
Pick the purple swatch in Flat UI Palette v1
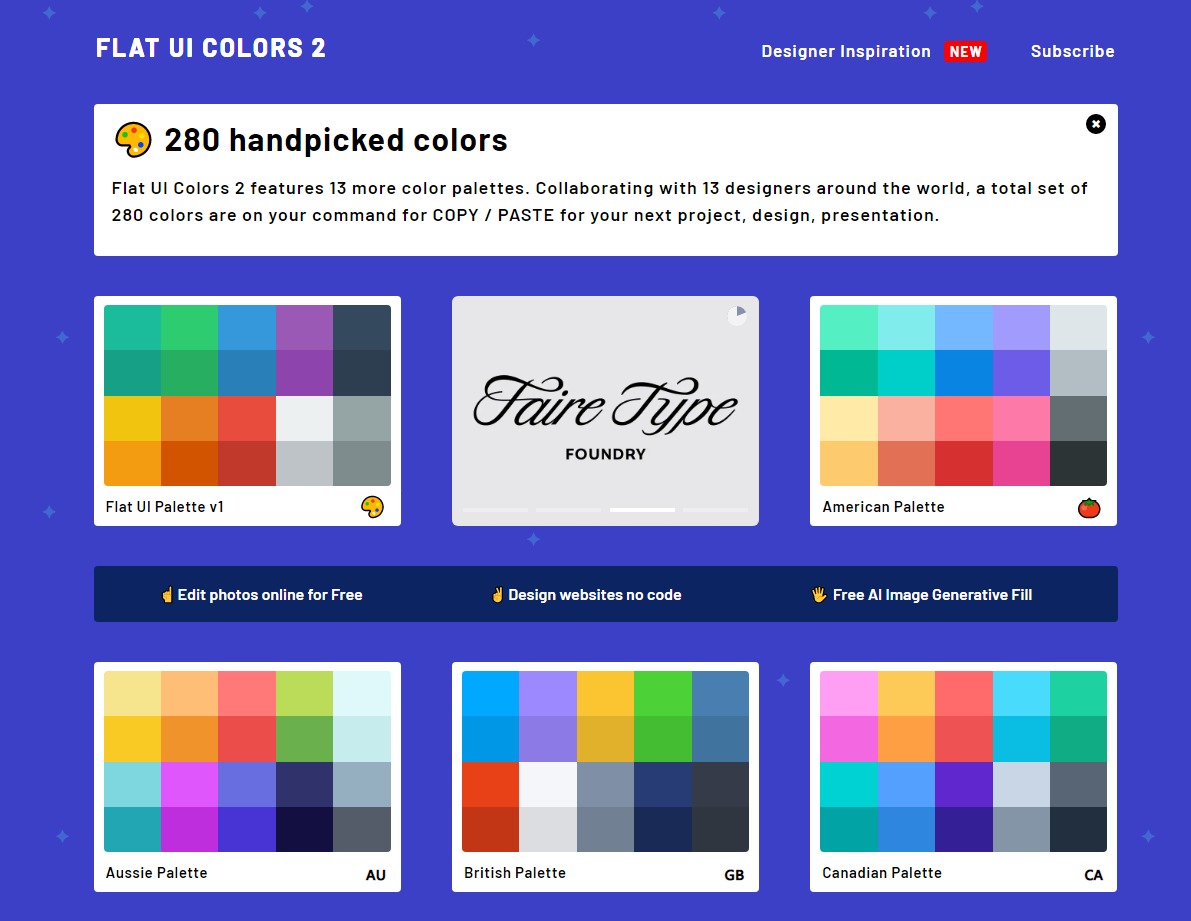[304, 327]
